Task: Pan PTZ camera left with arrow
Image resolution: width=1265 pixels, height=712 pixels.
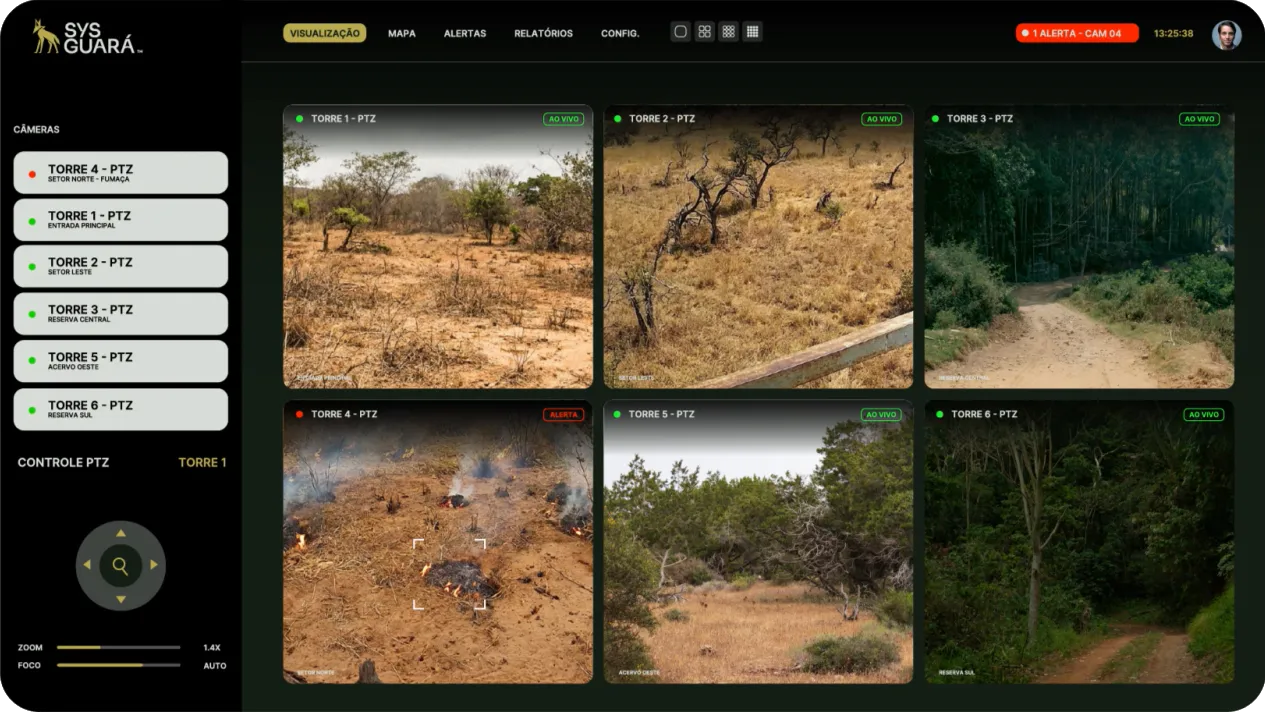Action: 88,565
